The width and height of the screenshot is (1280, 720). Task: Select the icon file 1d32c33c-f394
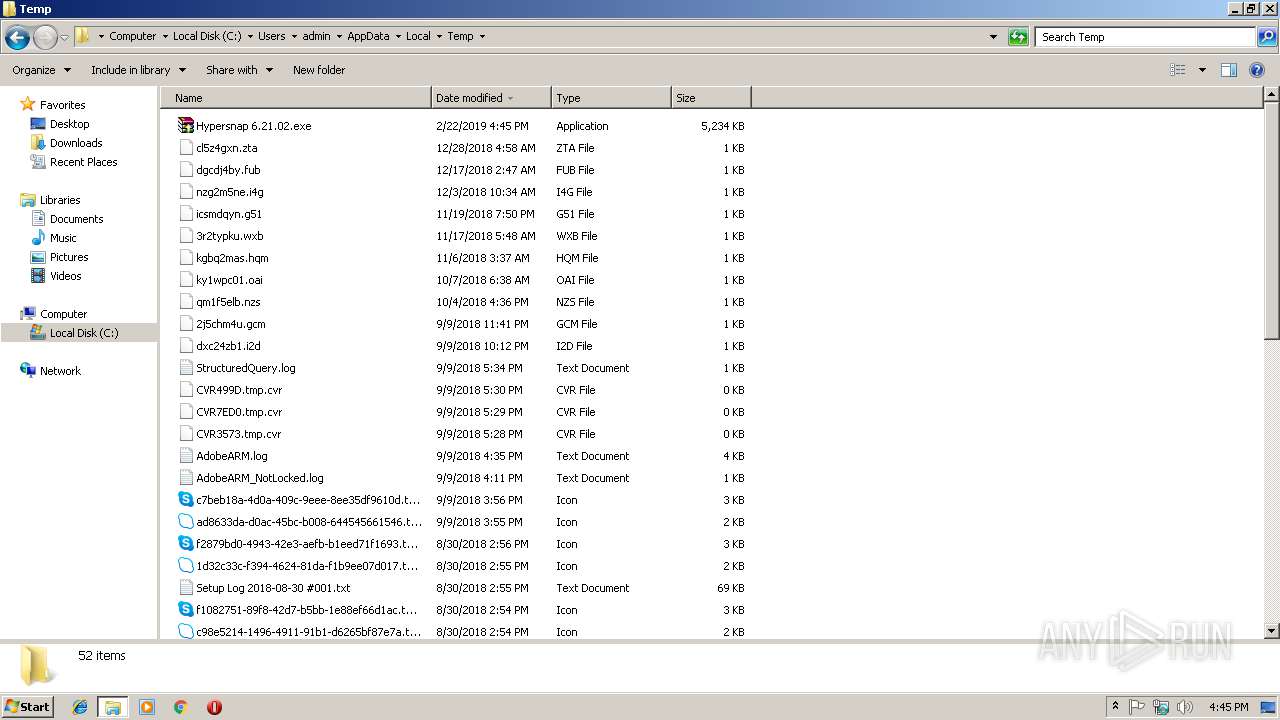pyautogui.click(x=186, y=566)
